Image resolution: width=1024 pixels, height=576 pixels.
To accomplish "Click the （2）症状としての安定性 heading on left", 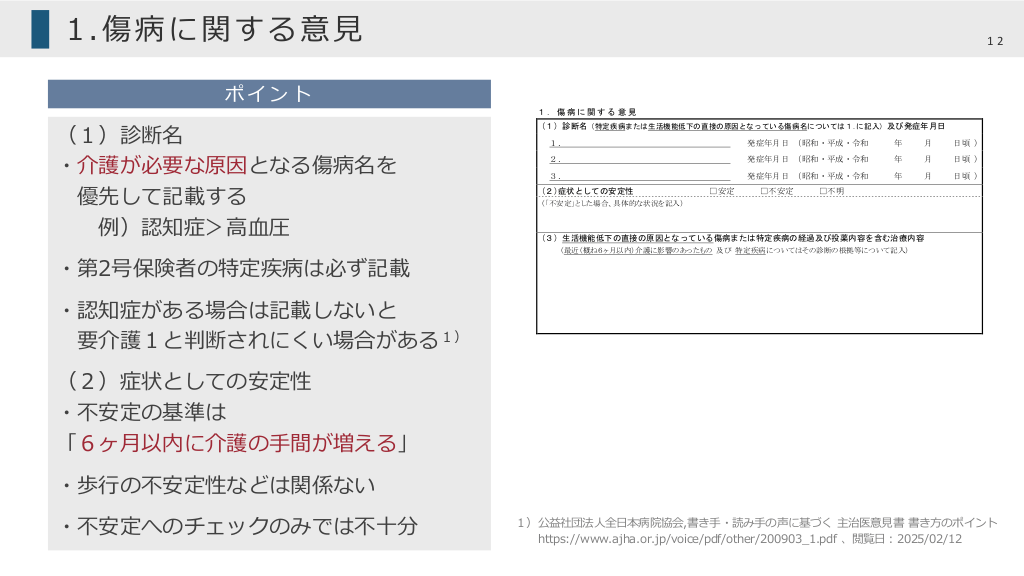I will (188, 381).
